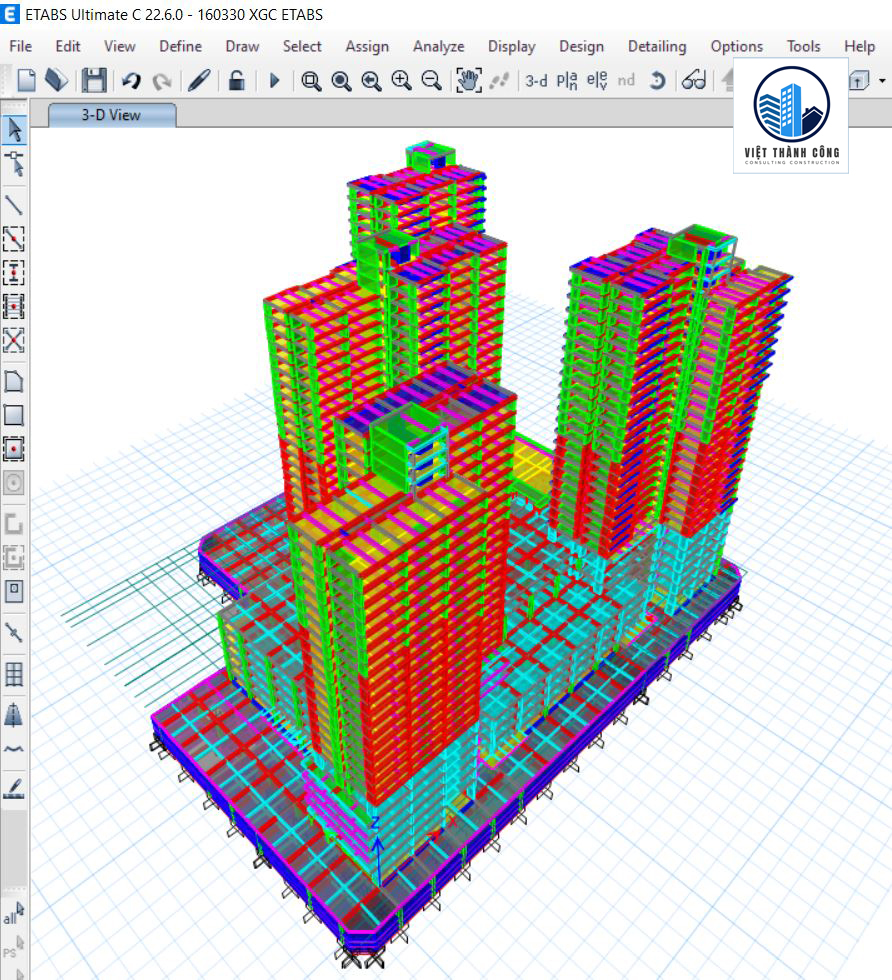The height and width of the screenshot is (980, 892).
Task: Click the New Model icon
Action: point(26,81)
